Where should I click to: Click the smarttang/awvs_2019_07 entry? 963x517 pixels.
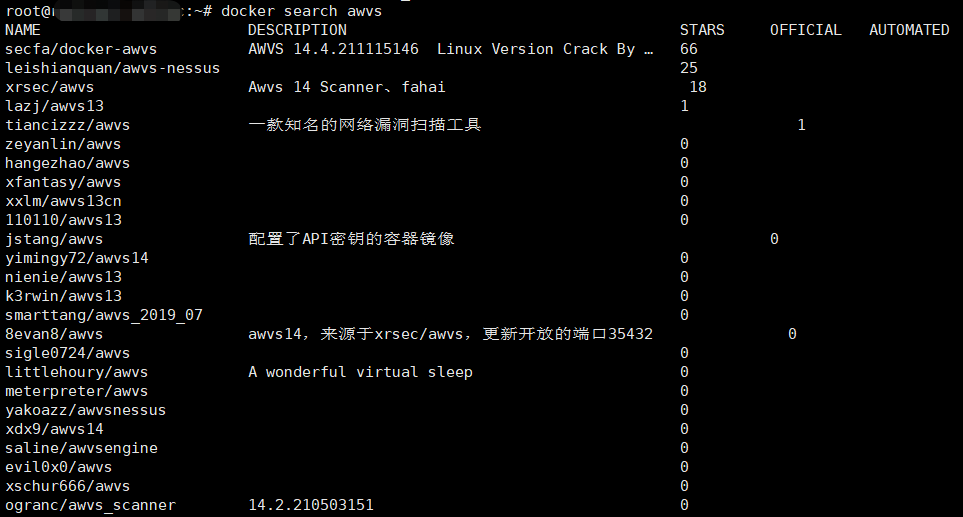coord(104,316)
